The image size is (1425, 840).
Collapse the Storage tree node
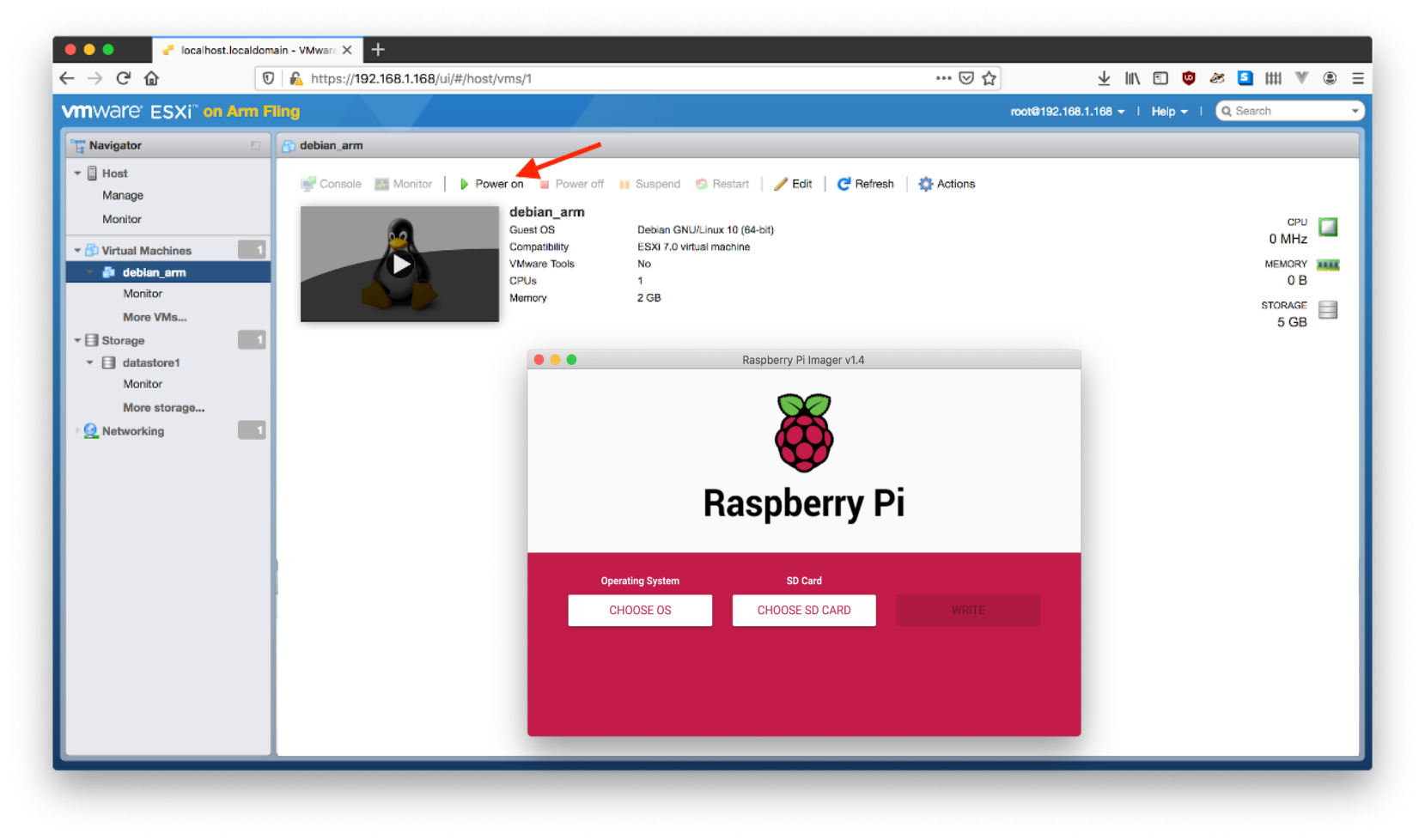[x=77, y=341]
